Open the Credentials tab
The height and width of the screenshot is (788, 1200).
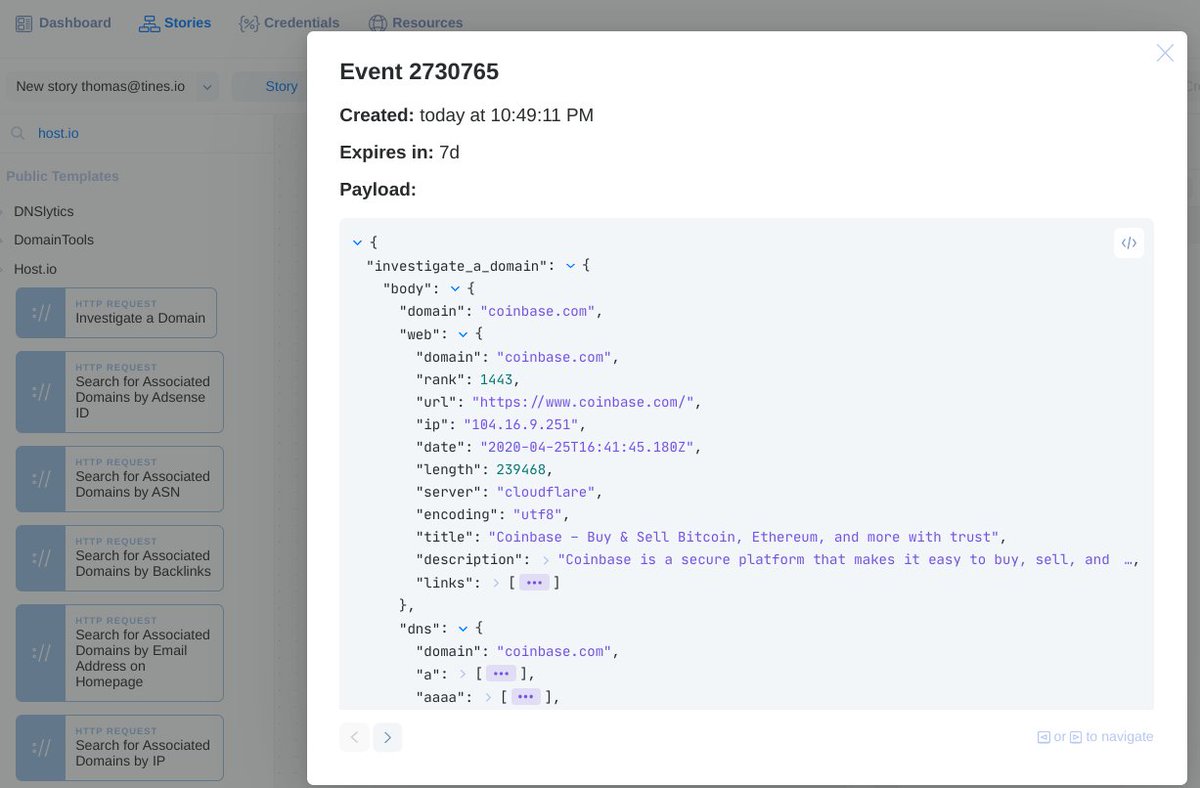tap(290, 22)
